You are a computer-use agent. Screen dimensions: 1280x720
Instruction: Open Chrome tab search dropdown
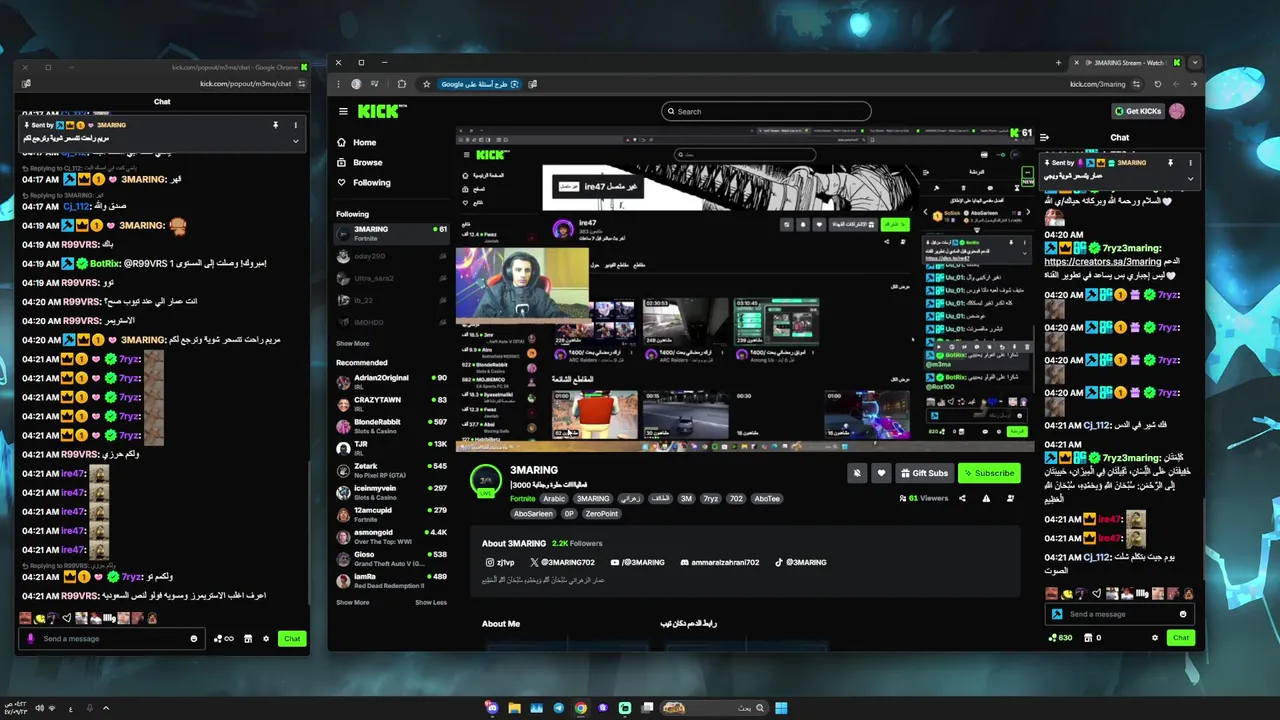coord(1194,63)
